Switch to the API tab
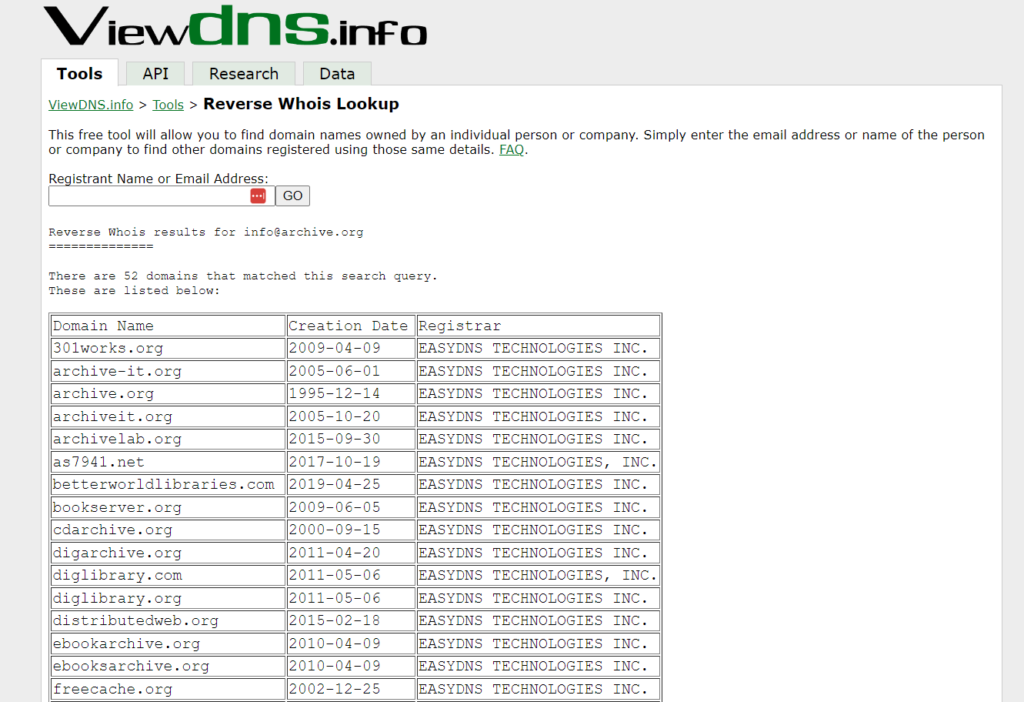The height and width of the screenshot is (702, 1024). coord(155,74)
